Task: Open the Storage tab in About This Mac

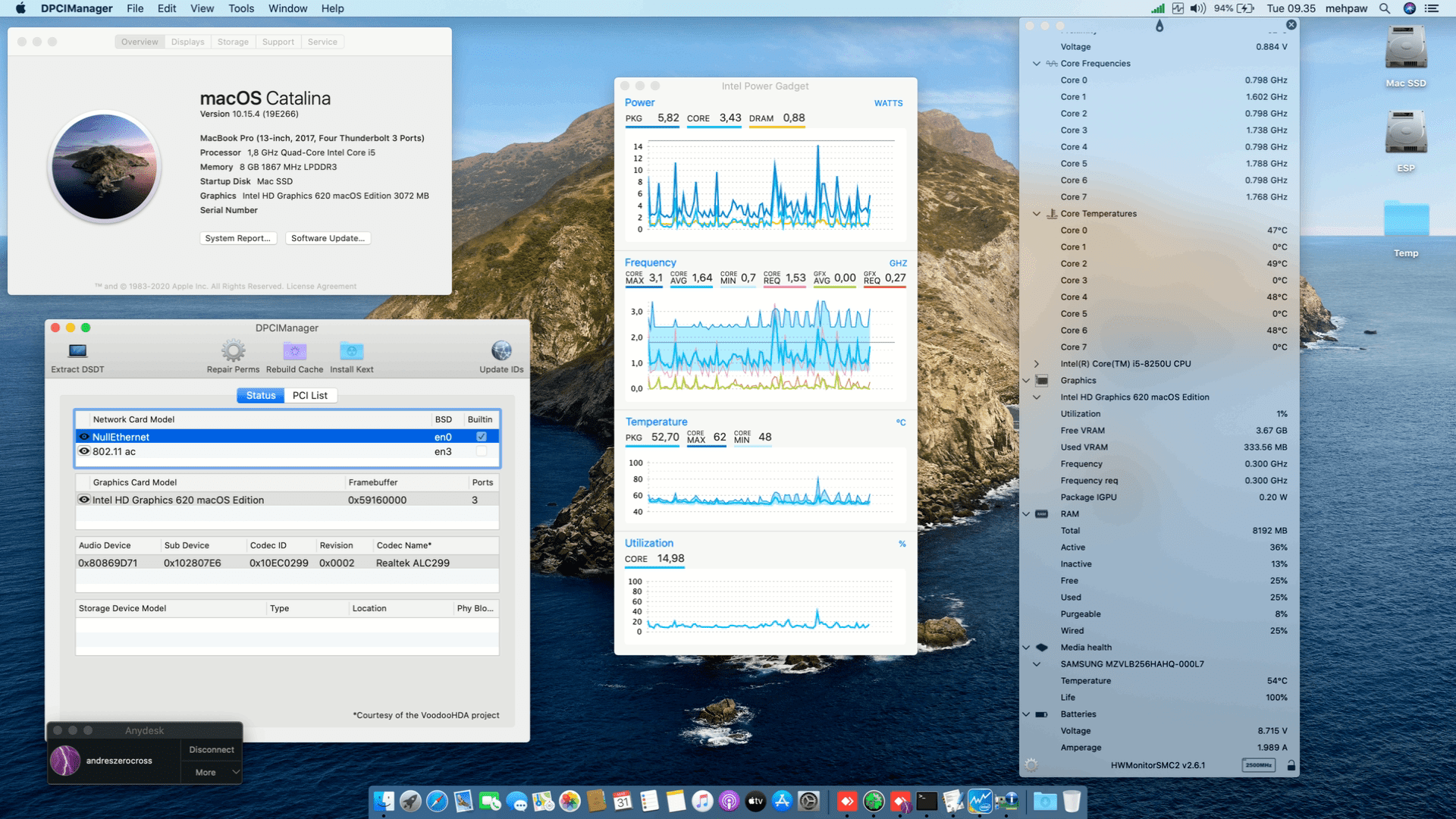Action: tap(232, 42)
